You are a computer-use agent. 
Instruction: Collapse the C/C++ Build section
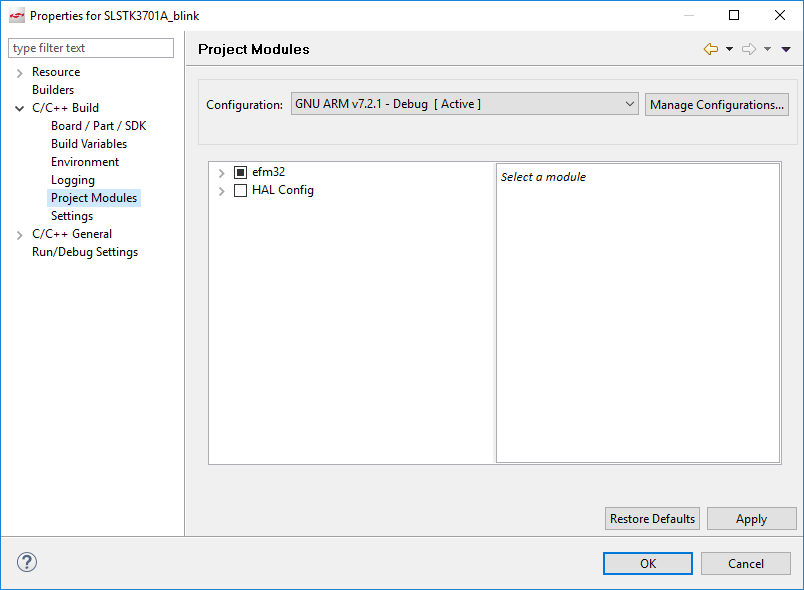point(20,107)
